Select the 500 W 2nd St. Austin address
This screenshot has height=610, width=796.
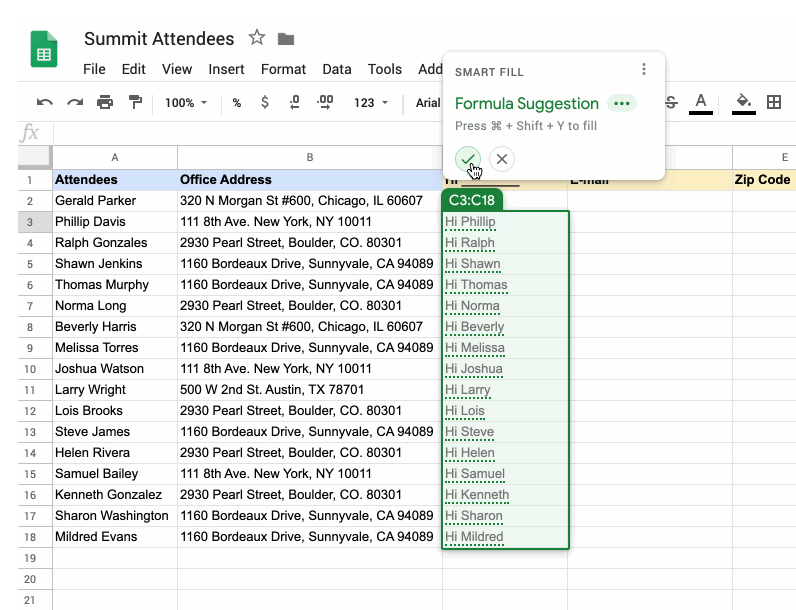(310, 390)
